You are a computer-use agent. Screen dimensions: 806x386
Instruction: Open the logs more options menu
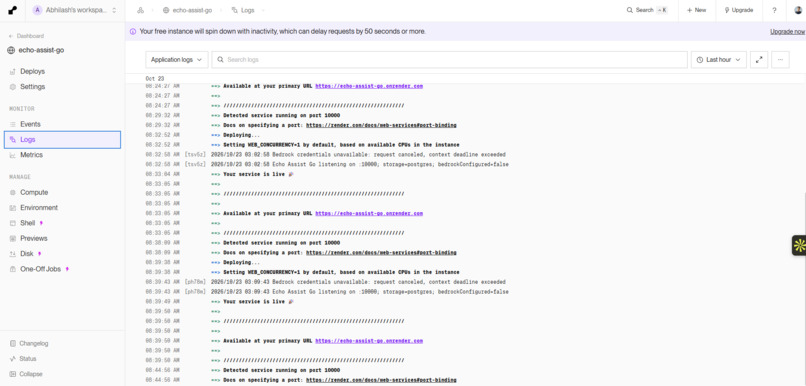coord(780,60)
